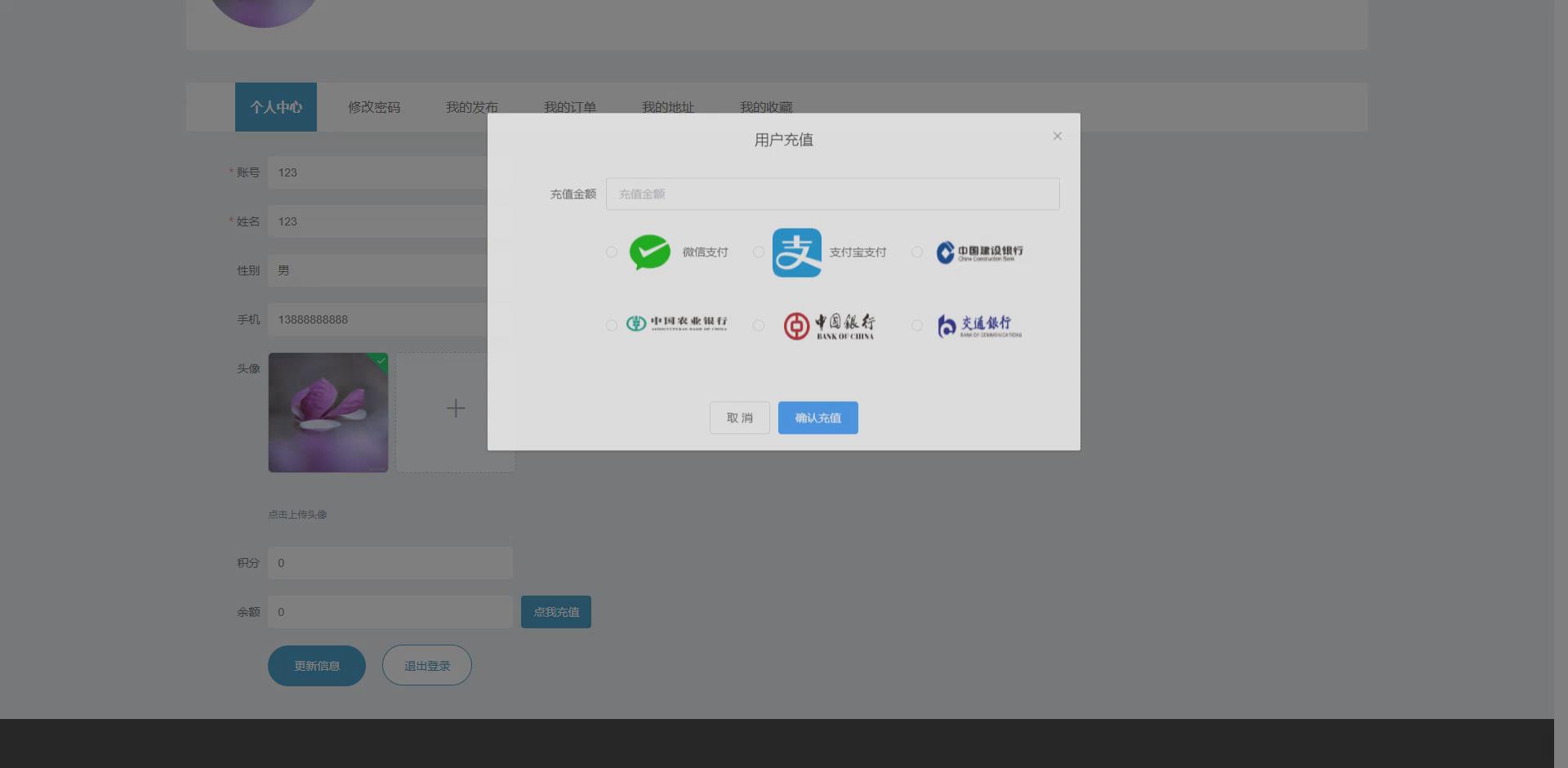Confirm with the 确认充值 button
1568x768 pixels.
point(818,417)
